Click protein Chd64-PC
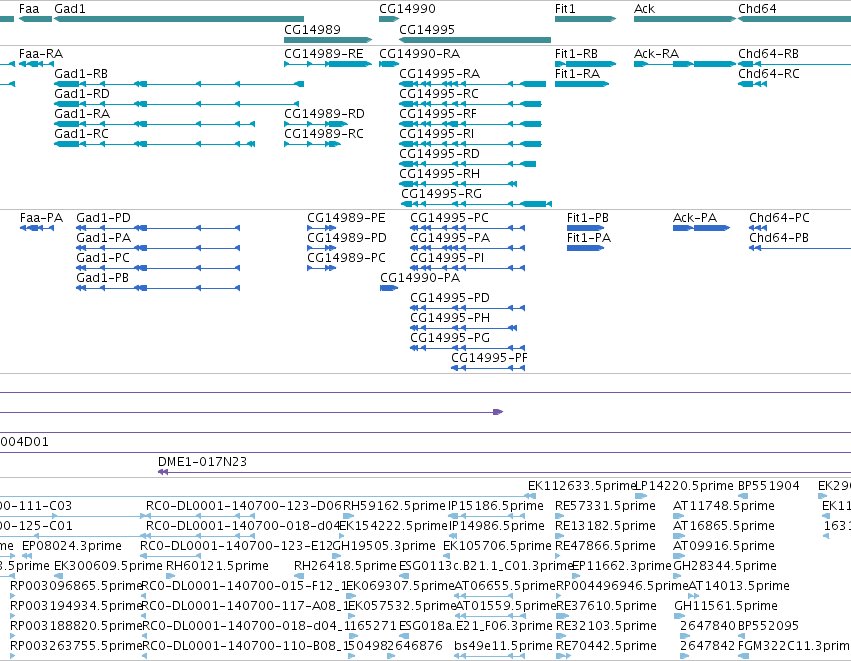The image size is (851, 661). tap(758, 228)
